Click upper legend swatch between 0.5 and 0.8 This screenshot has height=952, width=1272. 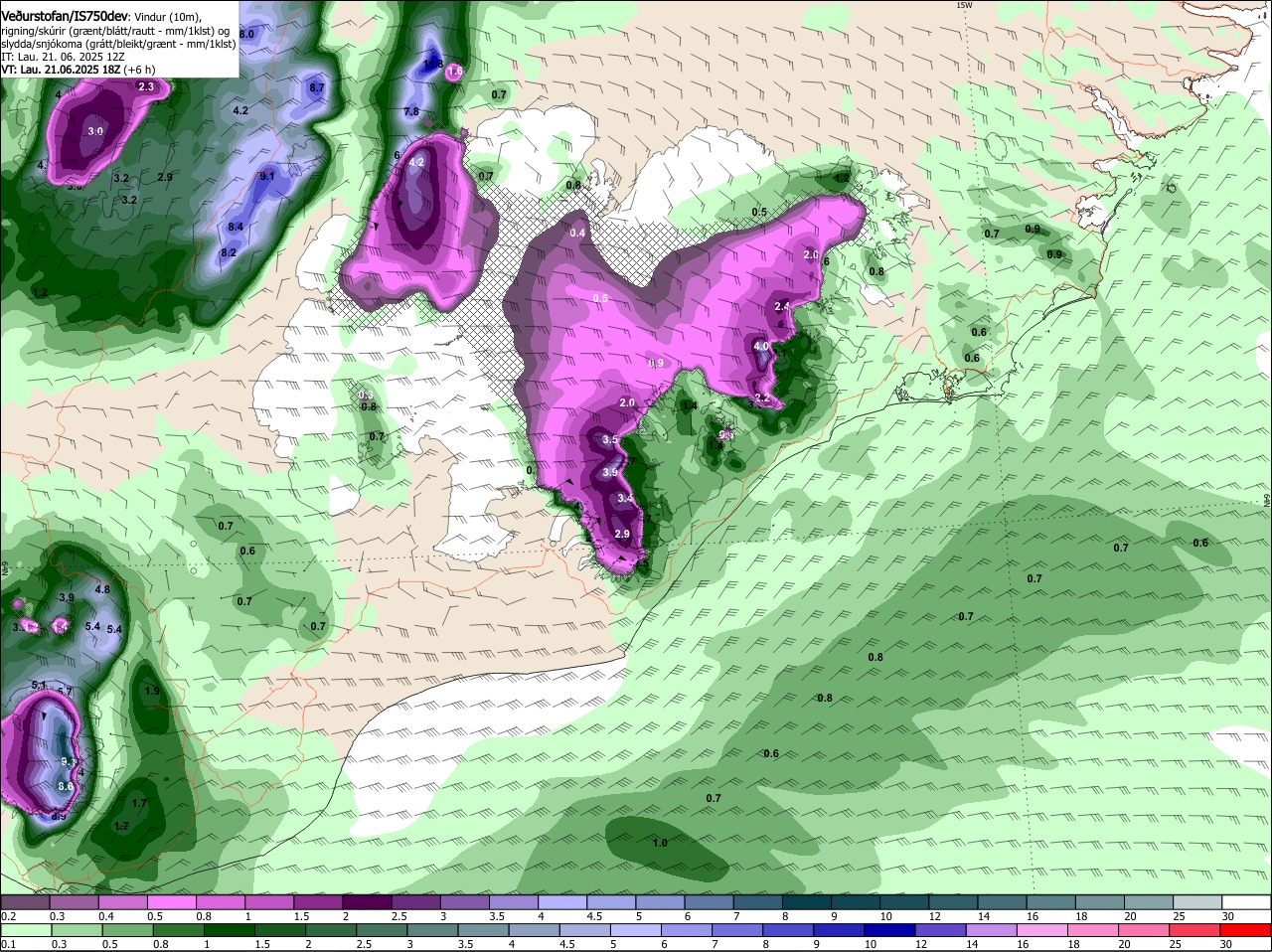[x=171, y=902]
